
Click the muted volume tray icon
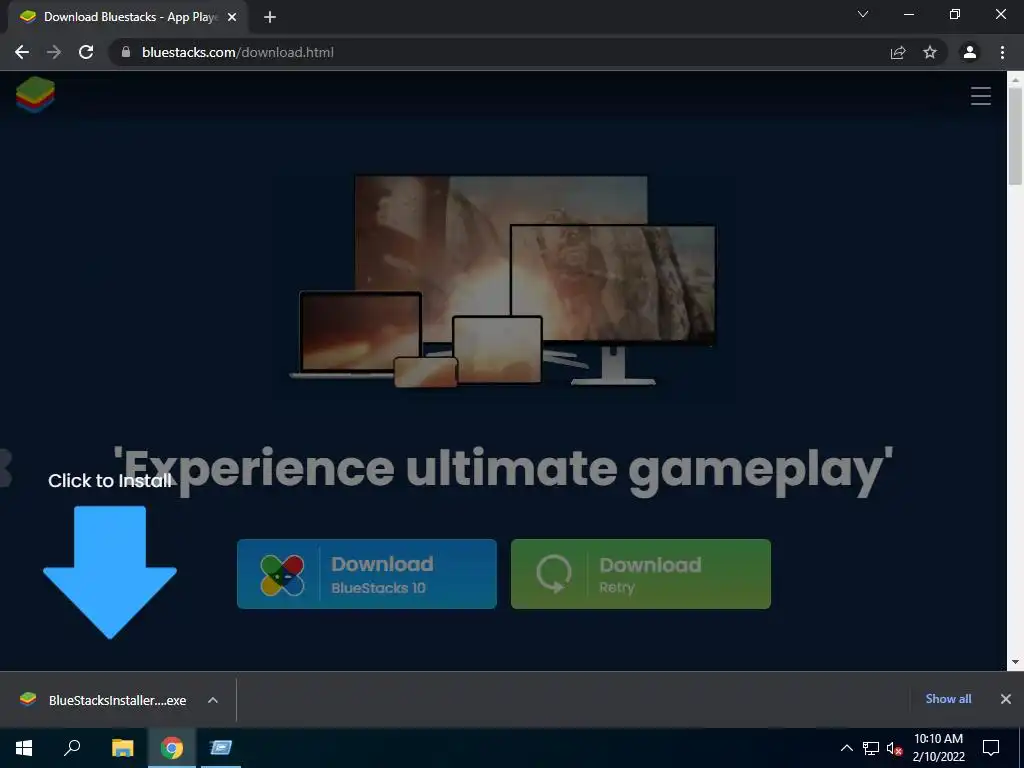pyautogui.click(x=894, y=748)
